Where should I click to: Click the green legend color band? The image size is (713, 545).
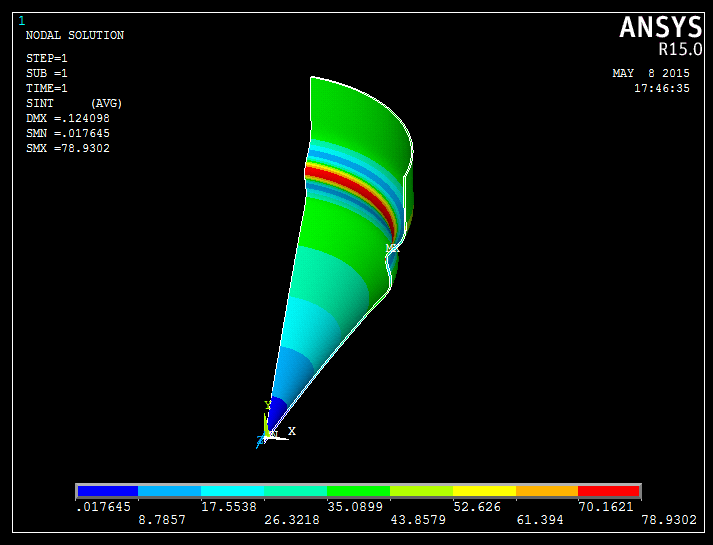pyautogui.click(x=358, y=491)
